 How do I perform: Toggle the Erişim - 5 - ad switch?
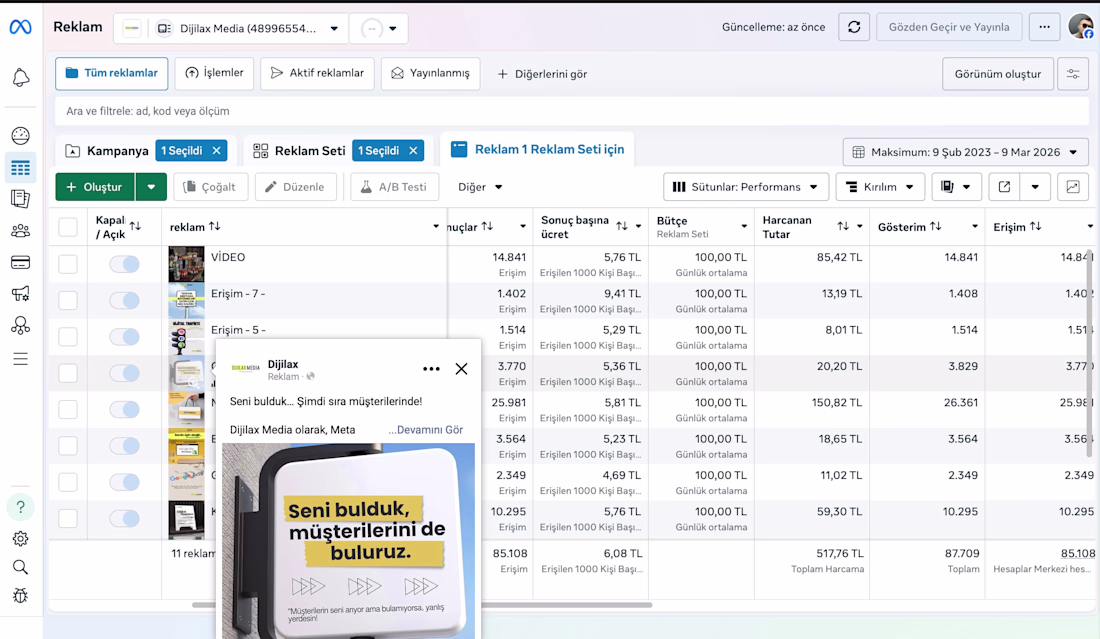(124, 337)
